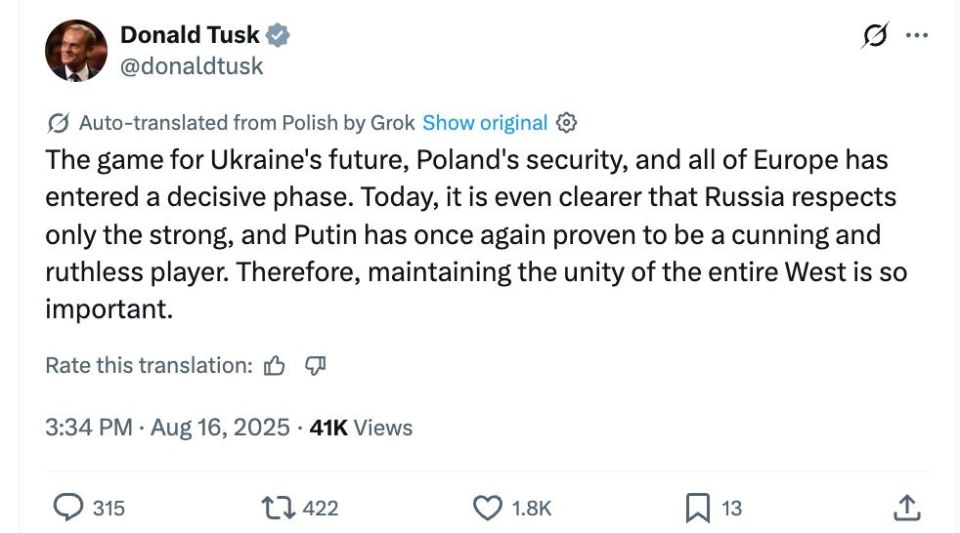
Task: Rate the translation thumbs down
Action: [315, 366]
